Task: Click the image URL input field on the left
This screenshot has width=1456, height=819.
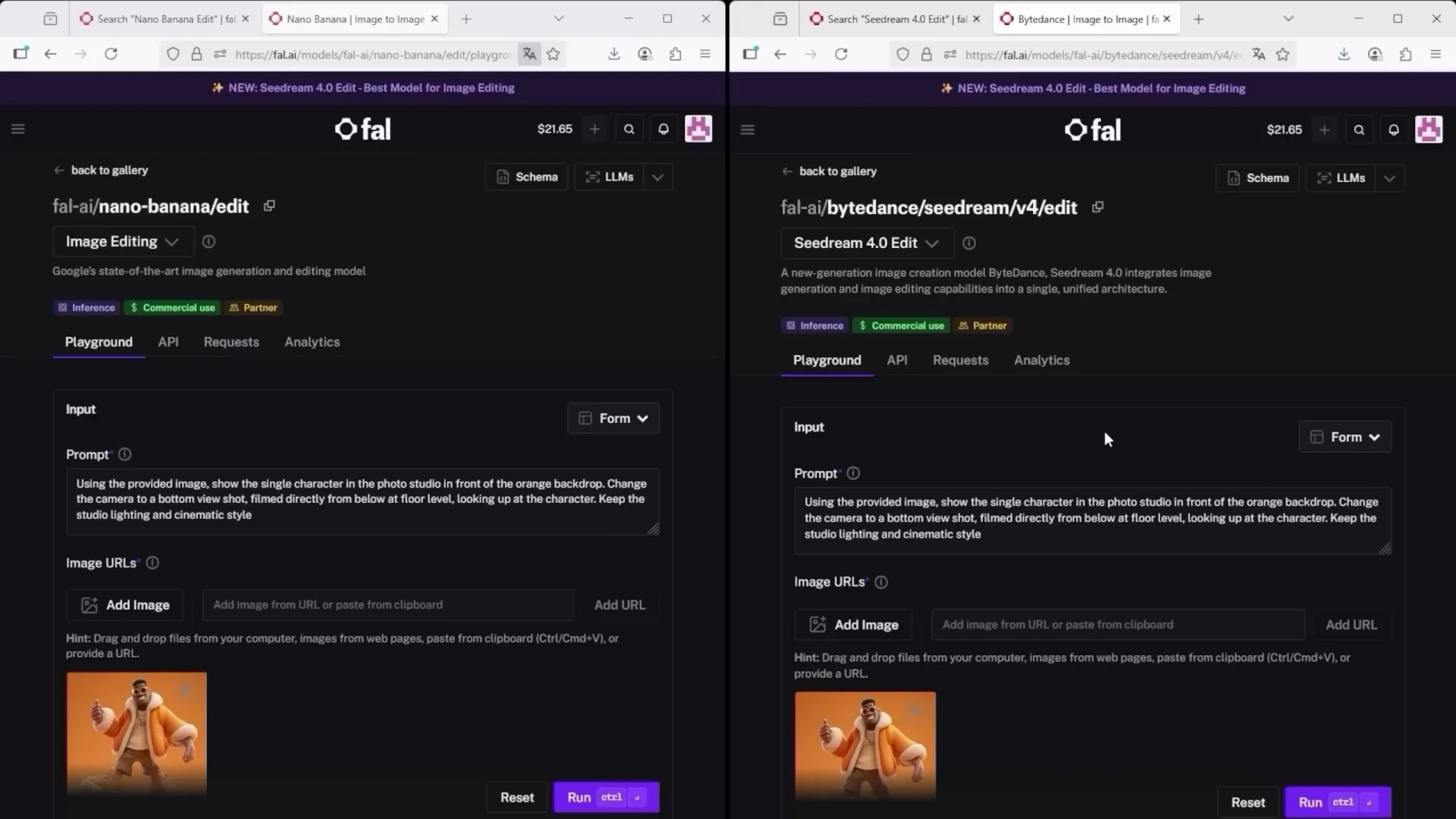Action: point(388,605)
